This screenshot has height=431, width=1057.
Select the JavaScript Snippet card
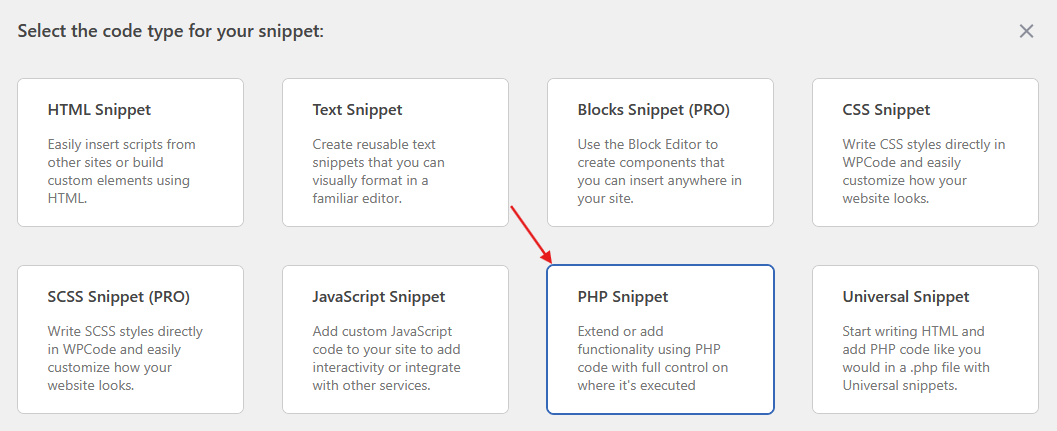[395, 339]
